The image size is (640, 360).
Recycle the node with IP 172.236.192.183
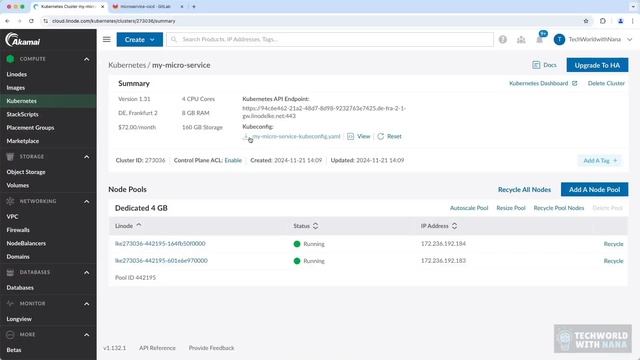click(613, 261)
